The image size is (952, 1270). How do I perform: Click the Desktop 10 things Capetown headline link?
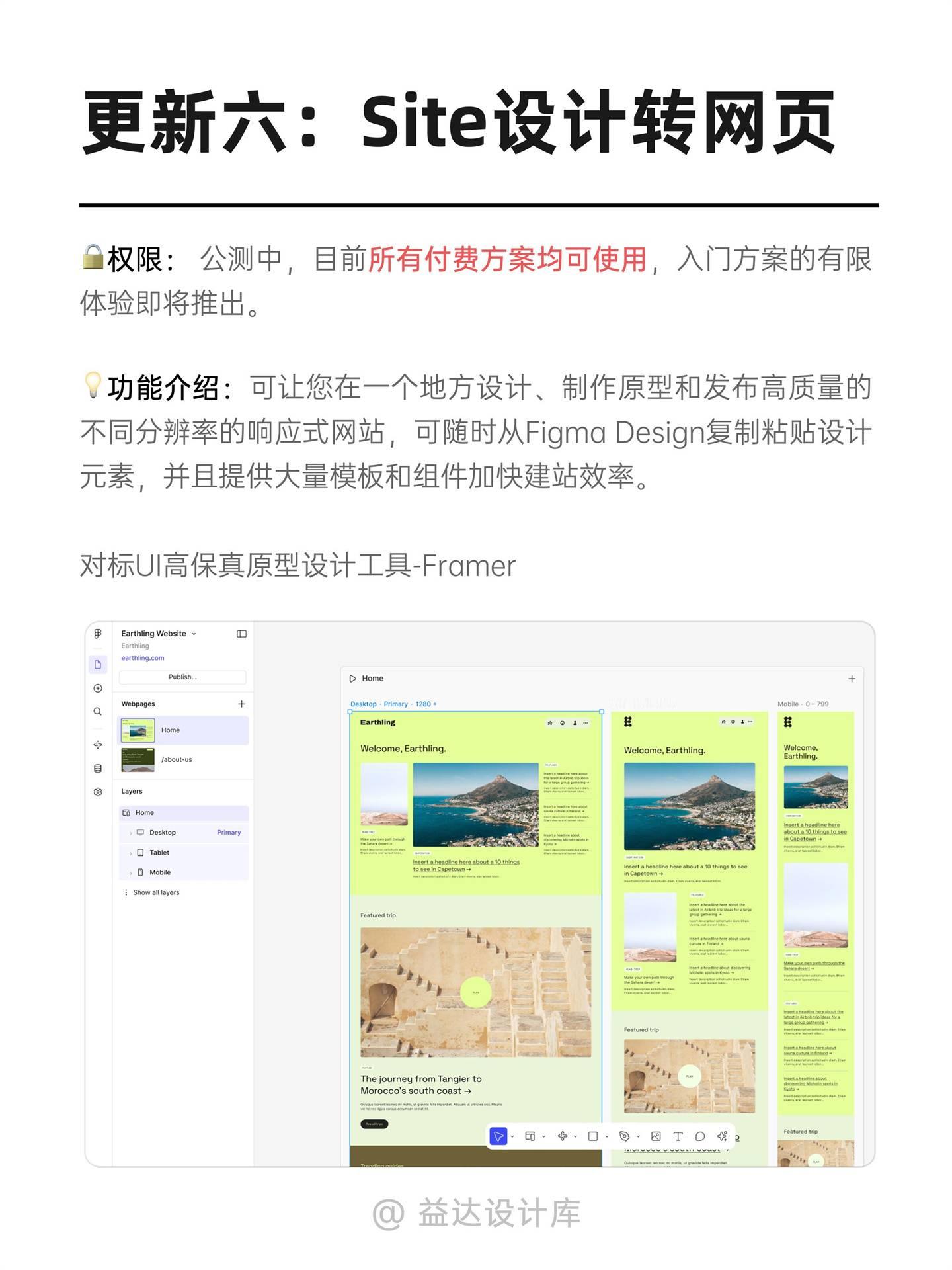[466, 866]
